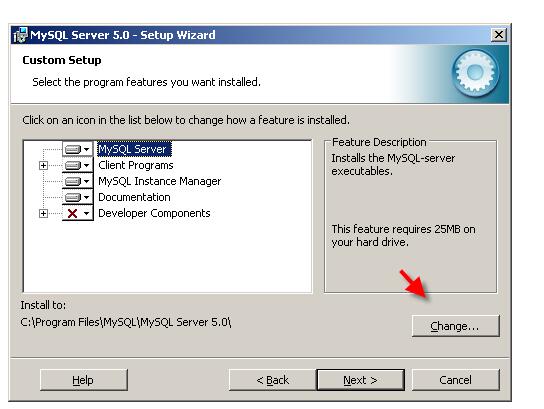Click the Change... install path button
This screenshot has height=409, width=544.
coord(456,326)
